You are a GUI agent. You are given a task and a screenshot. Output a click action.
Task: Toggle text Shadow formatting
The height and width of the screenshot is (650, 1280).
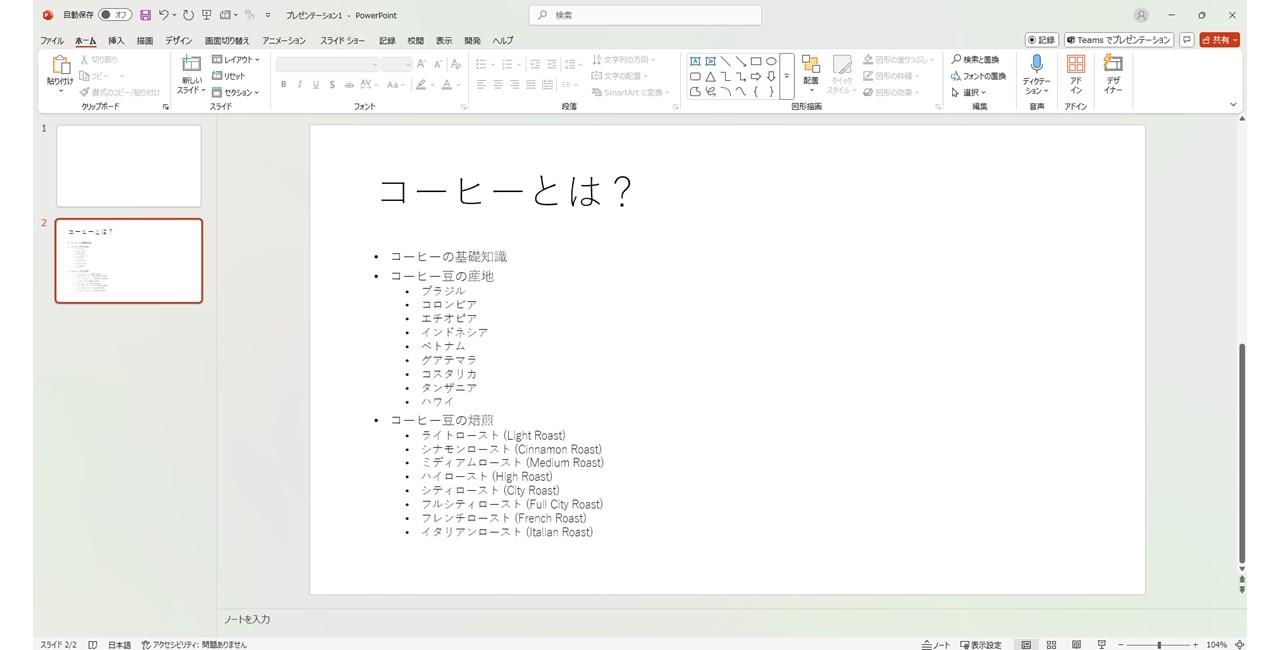(332, 85)
